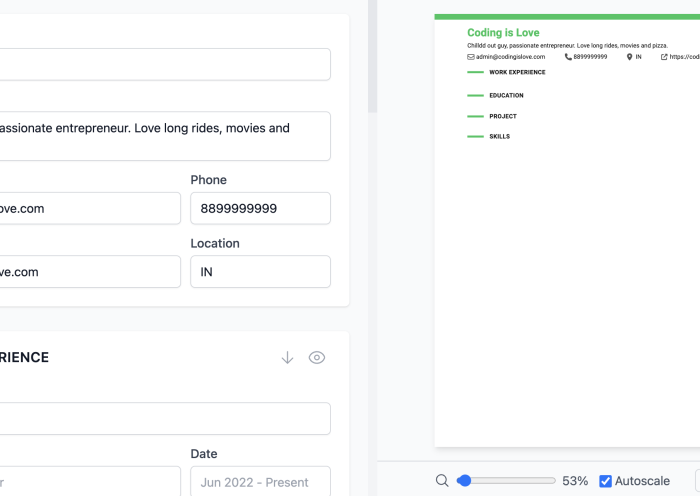Image resolution: width=700 pixels, height=496 pixels.
Task: Click the external link icon in the preview
Action: click(664, 57)
